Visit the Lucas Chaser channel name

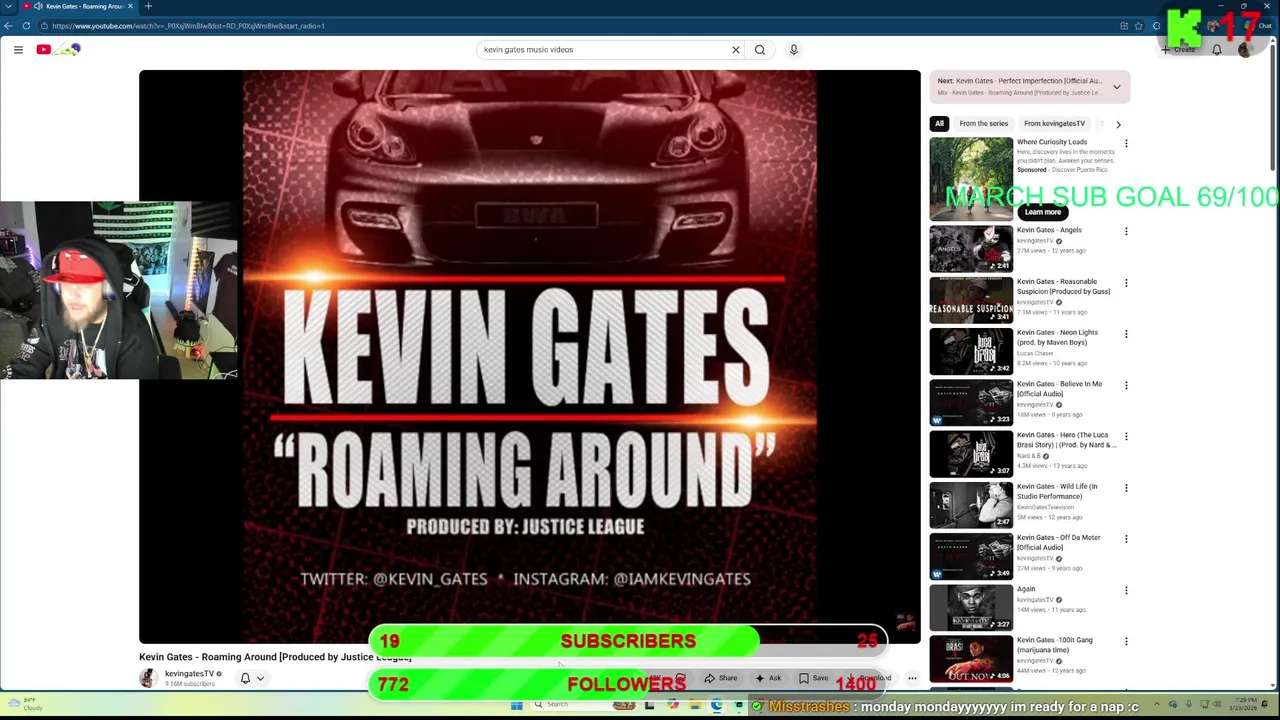(1035, 353)
